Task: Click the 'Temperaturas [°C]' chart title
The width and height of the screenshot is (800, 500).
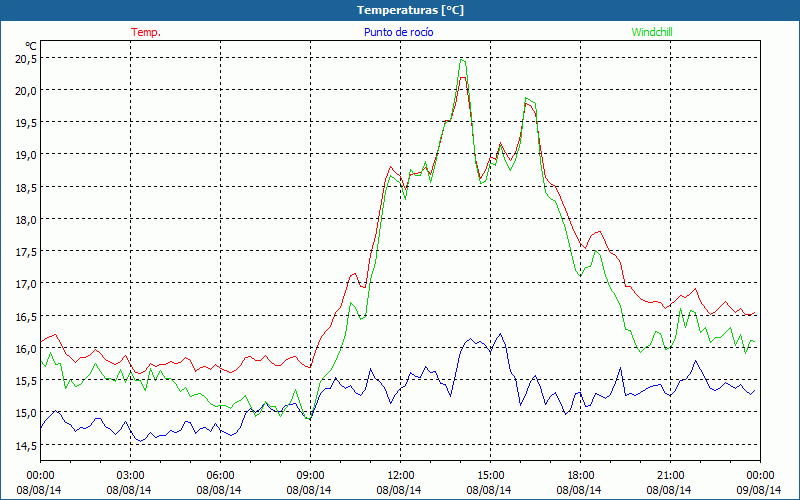Action: [x=410, y=10]
